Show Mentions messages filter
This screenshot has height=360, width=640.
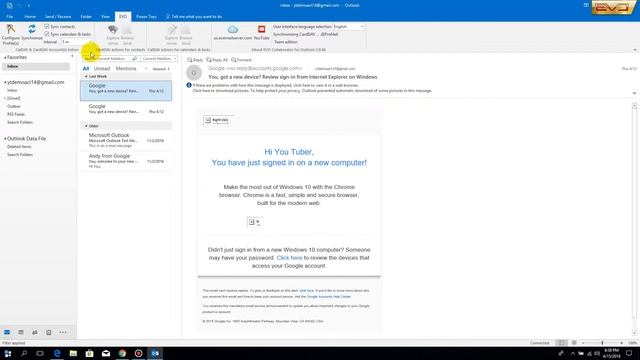[x=126, y=69]
